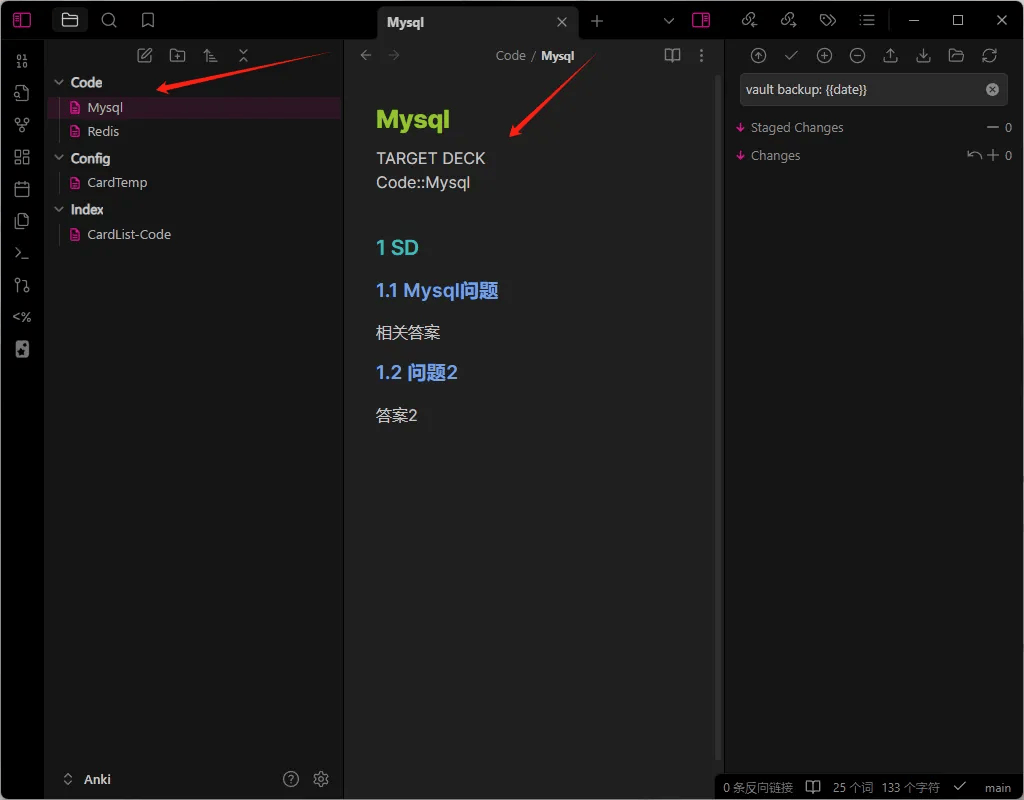The height and width of the screenshot is (800, 1024).
Task: Open the graph view
Action: pos(22,125)
